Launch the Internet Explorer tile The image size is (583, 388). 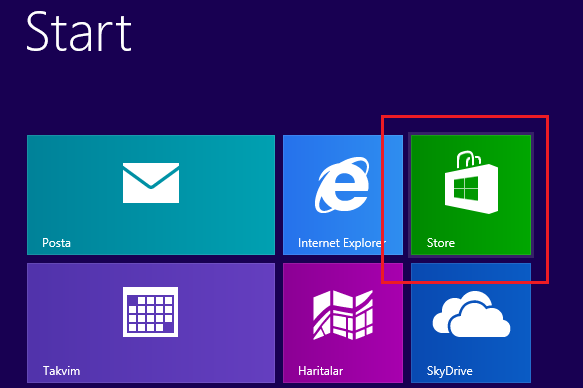click(x=343, y=195)
